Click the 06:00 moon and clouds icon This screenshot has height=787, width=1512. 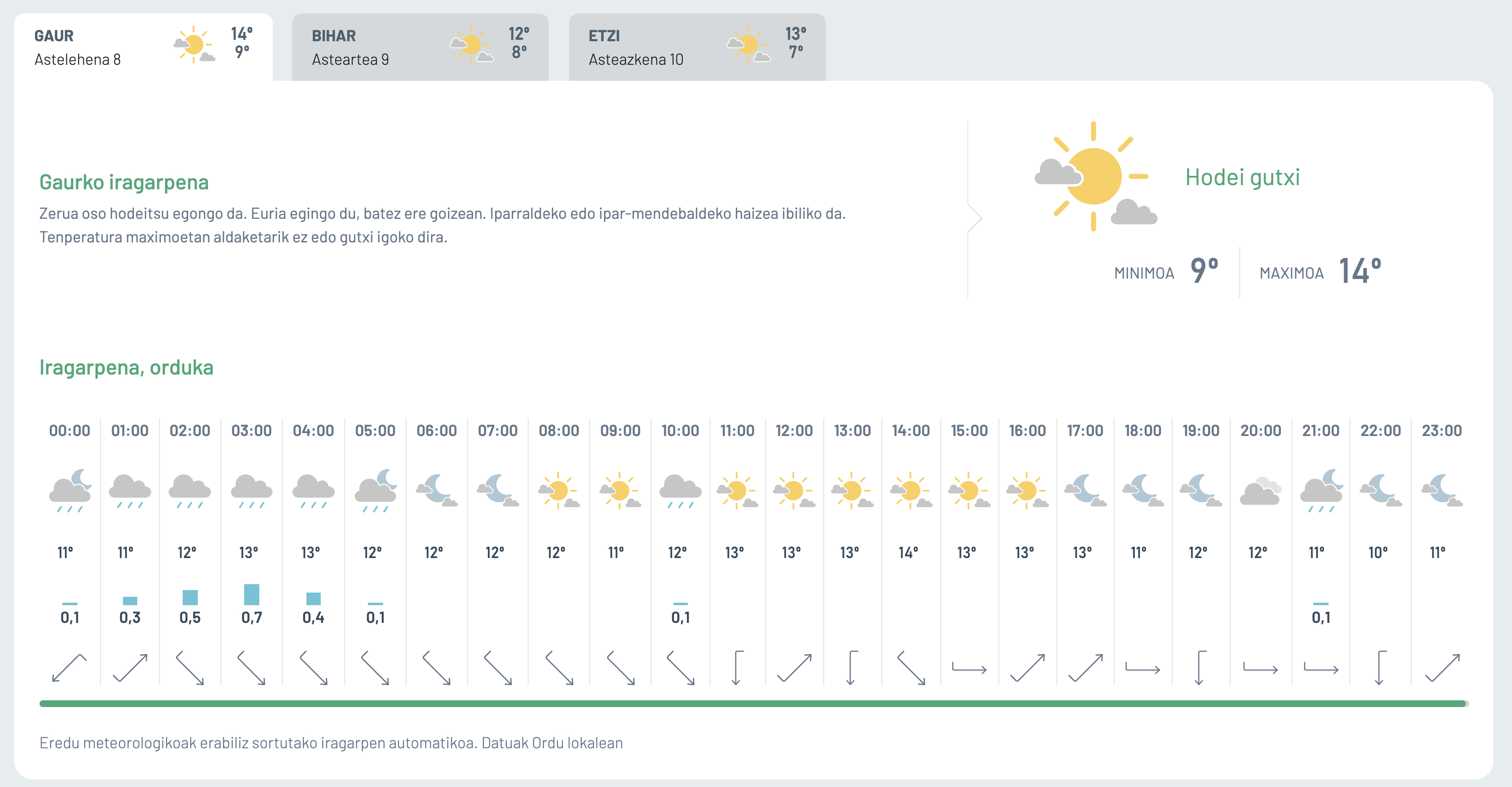tap(437, 491)
